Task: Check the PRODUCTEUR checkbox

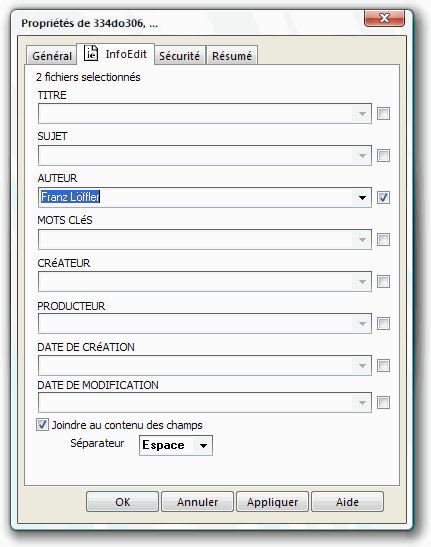Action: (383, 323)
